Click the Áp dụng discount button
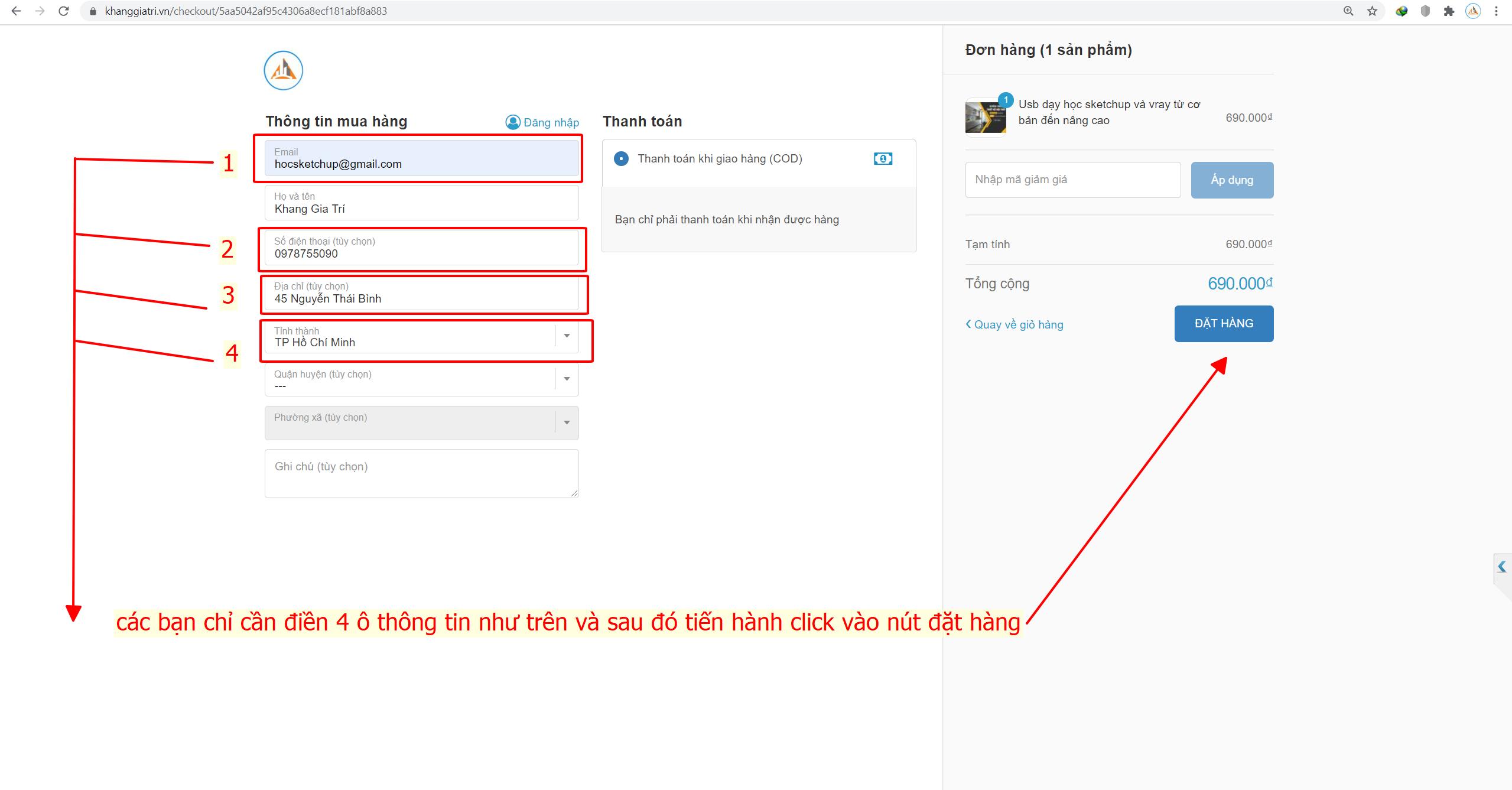The width and height of the screenshot is (1512, 790). pos(1231,180)
